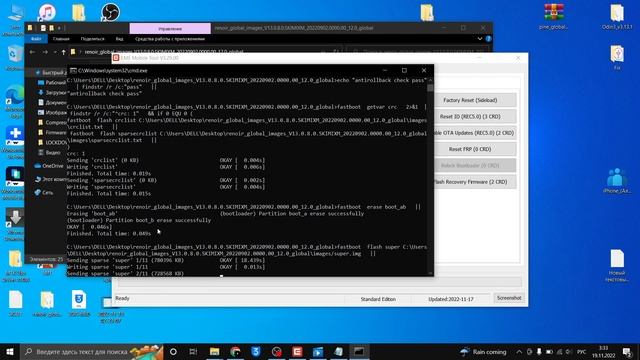Select the Управление contextual tab
This screenshot has height=360, width=640.
(x=170, y=29)
